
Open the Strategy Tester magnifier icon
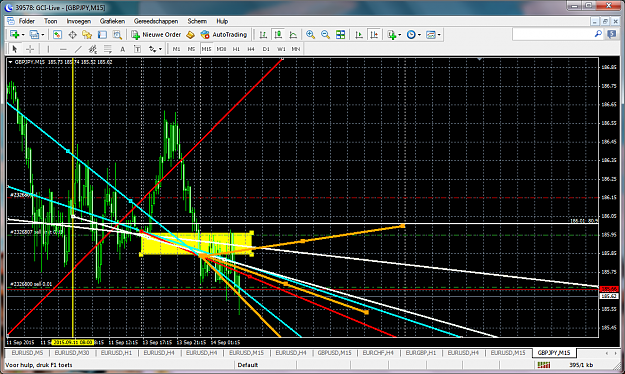coord(117,35)
